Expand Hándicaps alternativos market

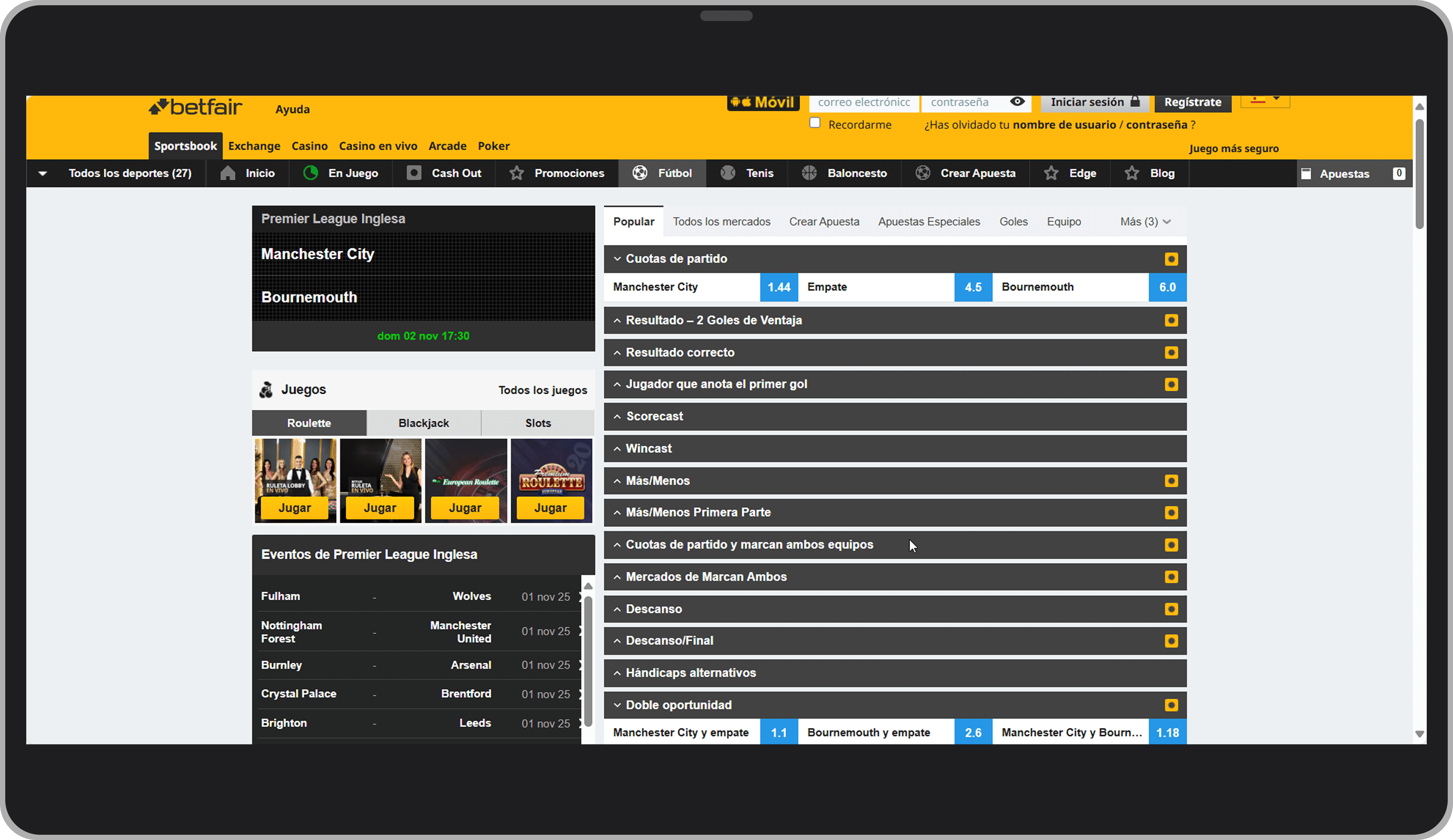(895, 673)
